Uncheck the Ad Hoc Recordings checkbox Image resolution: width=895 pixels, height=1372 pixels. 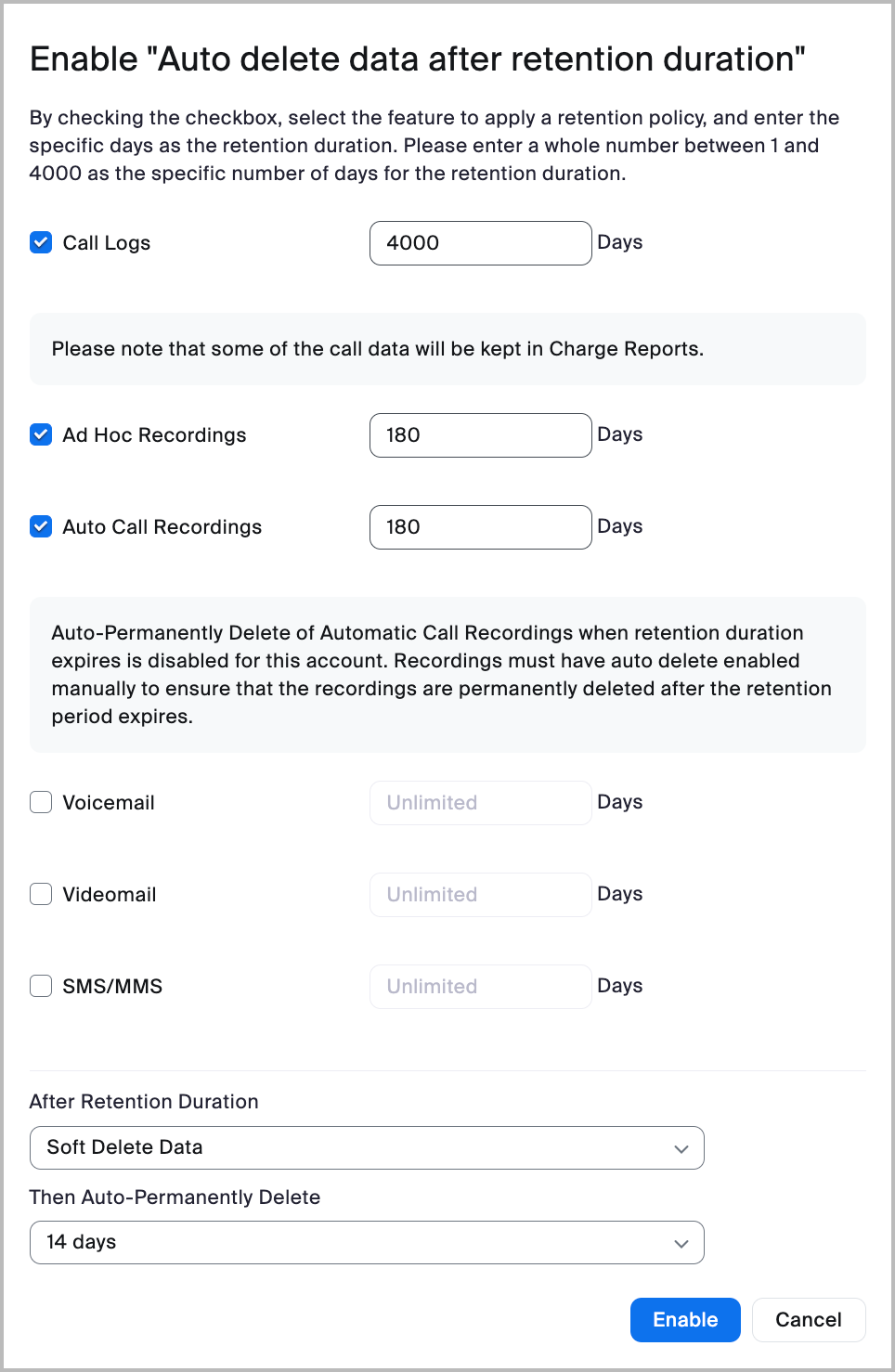click(x=41, y=435)
